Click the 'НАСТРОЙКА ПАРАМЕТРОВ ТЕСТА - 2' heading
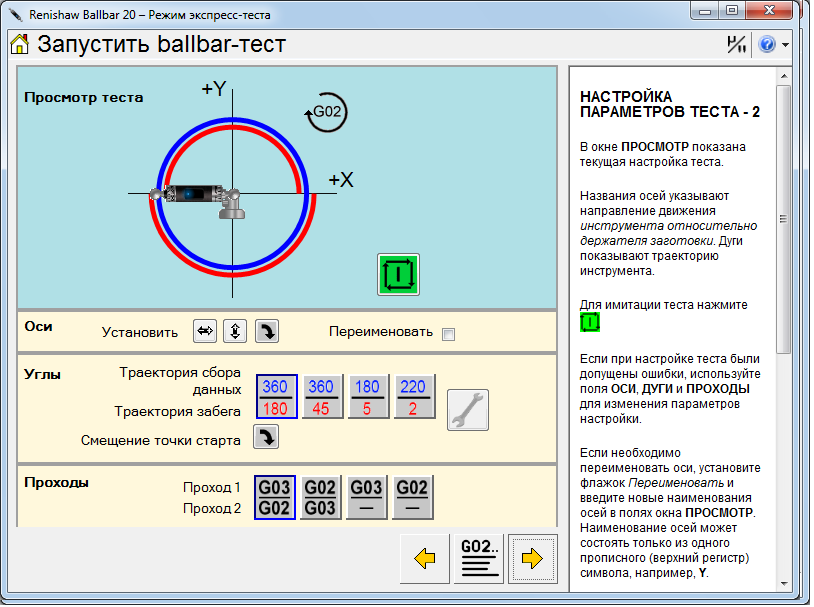The width and height of the screenshot is (814, 607). tap(670, 104)
